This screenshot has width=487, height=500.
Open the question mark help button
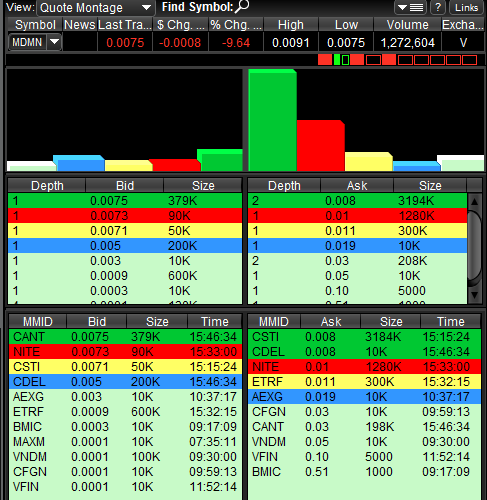click(x=438, y=7)
